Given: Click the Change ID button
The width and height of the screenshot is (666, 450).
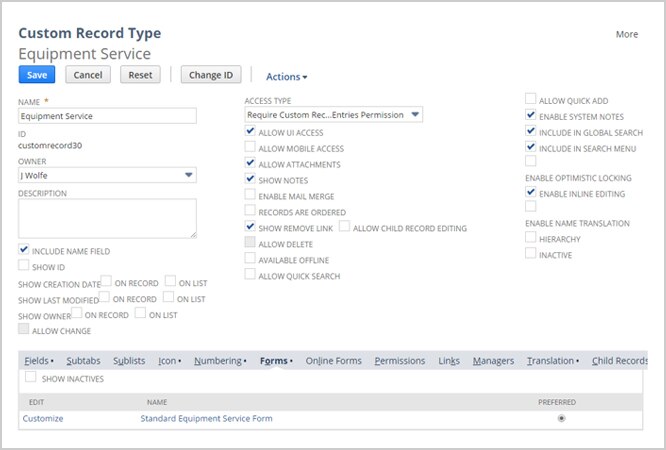Looking at the screenshot, I should tap(211, 75).
